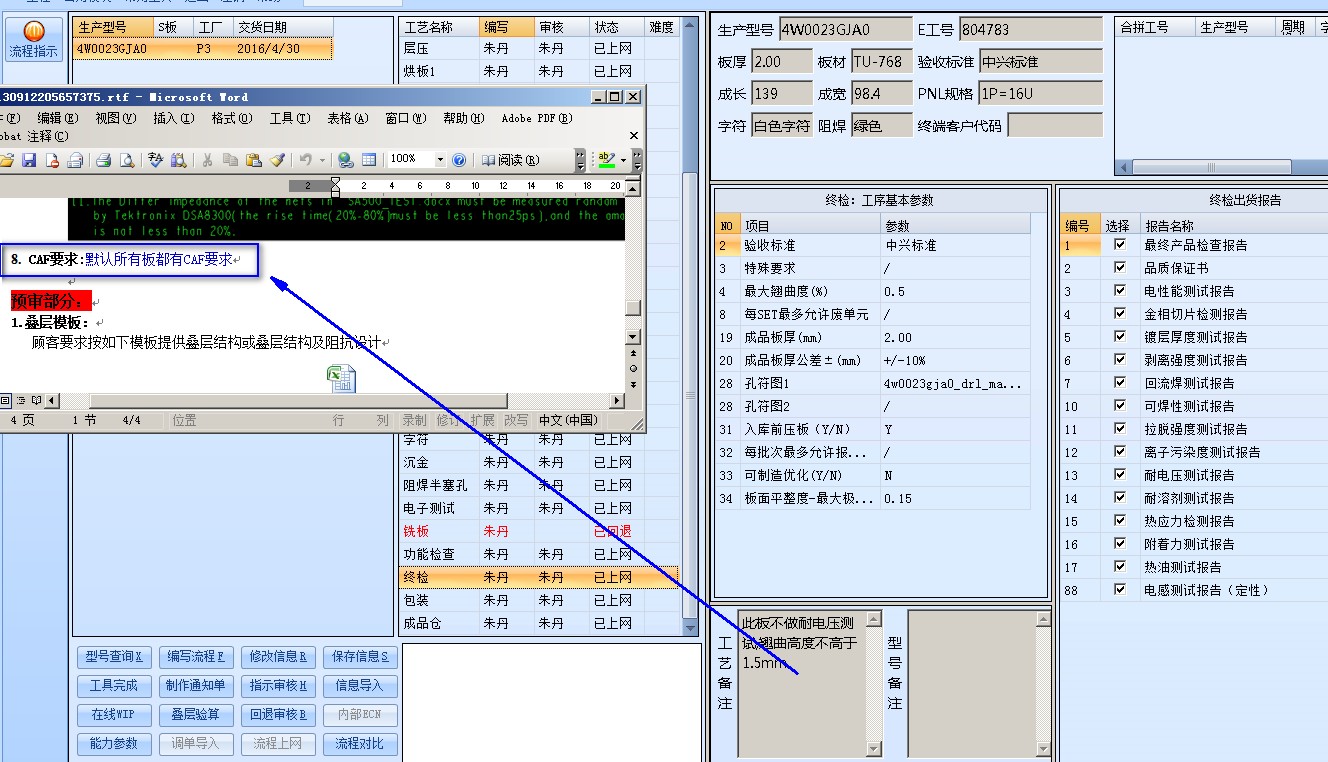Run spelling and grammar check icon
The image size is (1328, 762).
155,160
